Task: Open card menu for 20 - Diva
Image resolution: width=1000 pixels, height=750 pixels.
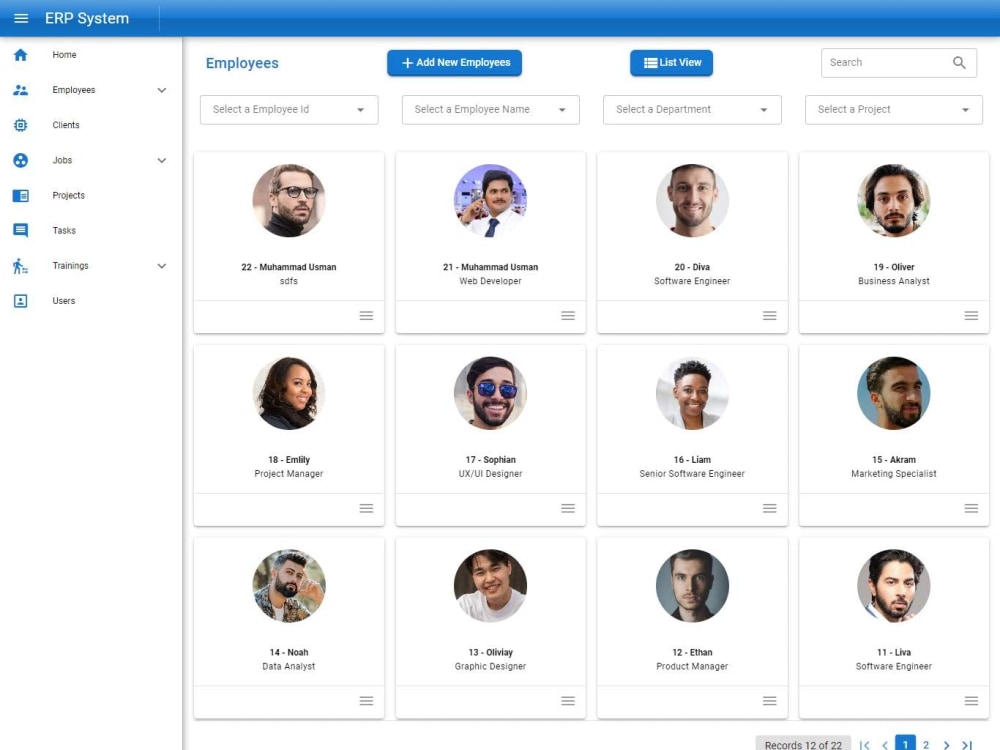Action: click(770, 316)
